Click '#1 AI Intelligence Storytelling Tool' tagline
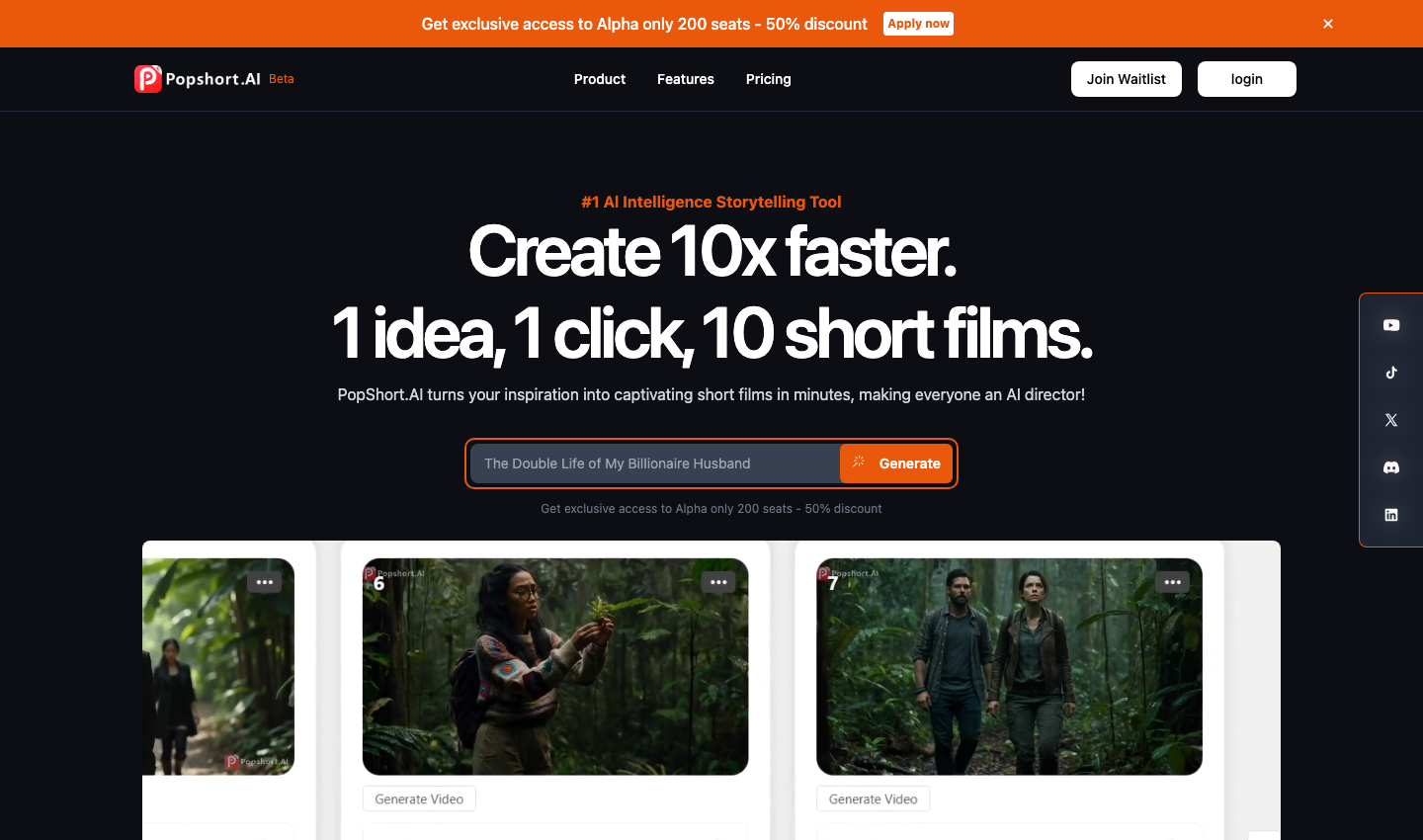Viewport: 1423px width, 840px height. (711, 202)
